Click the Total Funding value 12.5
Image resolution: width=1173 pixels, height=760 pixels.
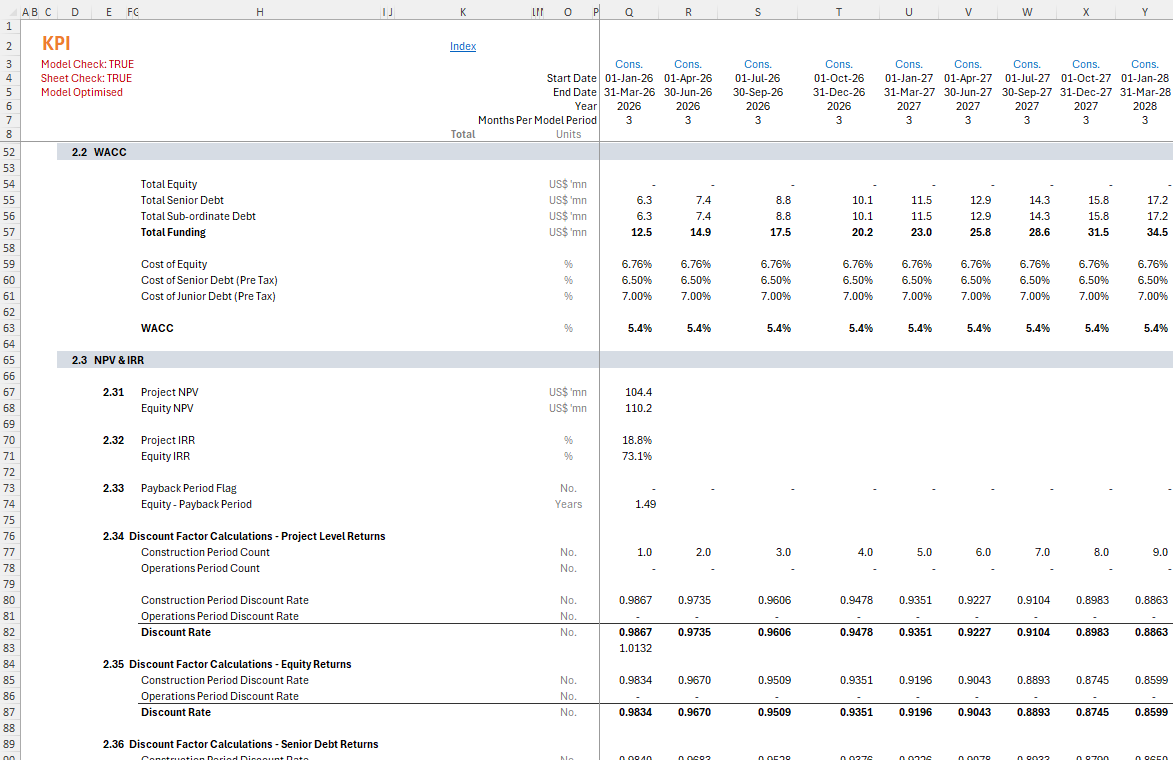pos(641,233)
